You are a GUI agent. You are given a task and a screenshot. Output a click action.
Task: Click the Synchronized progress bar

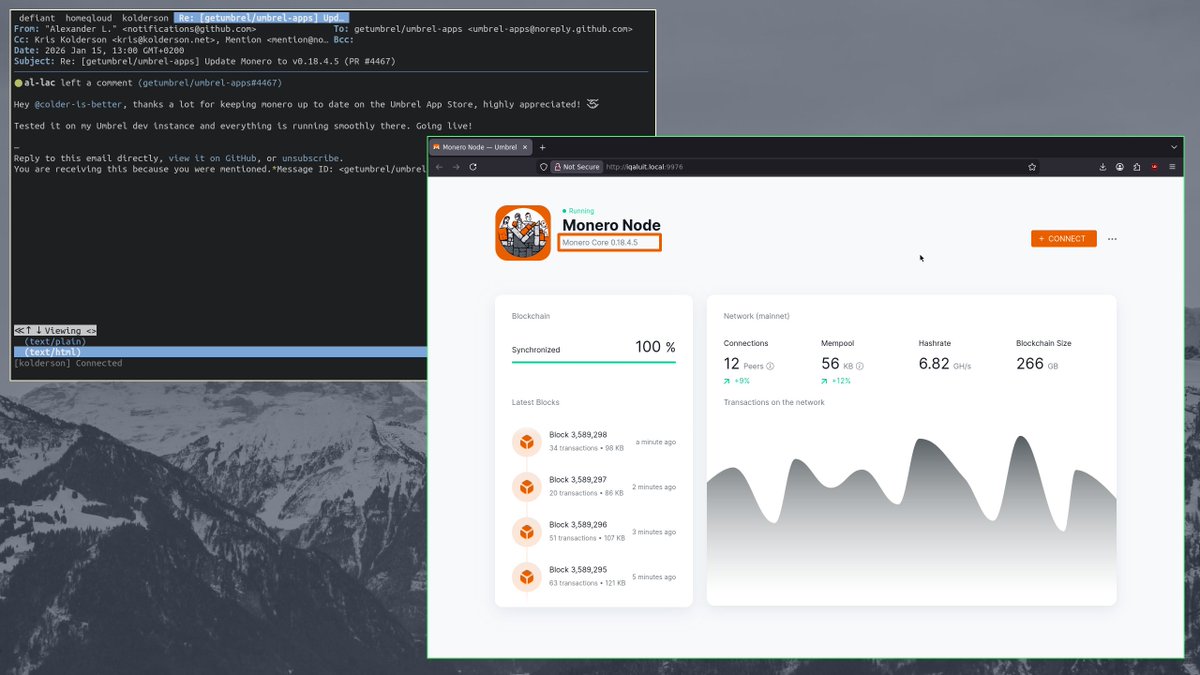(x=594, y=362)
